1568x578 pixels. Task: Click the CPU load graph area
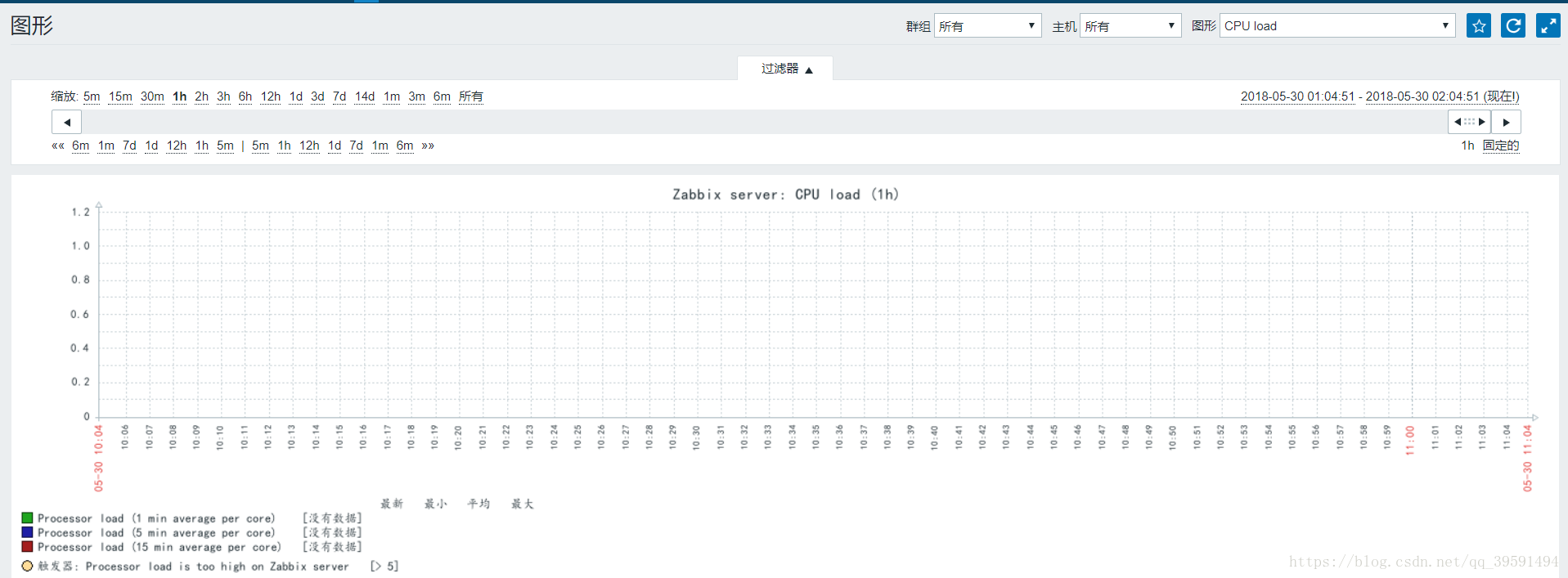814,314
